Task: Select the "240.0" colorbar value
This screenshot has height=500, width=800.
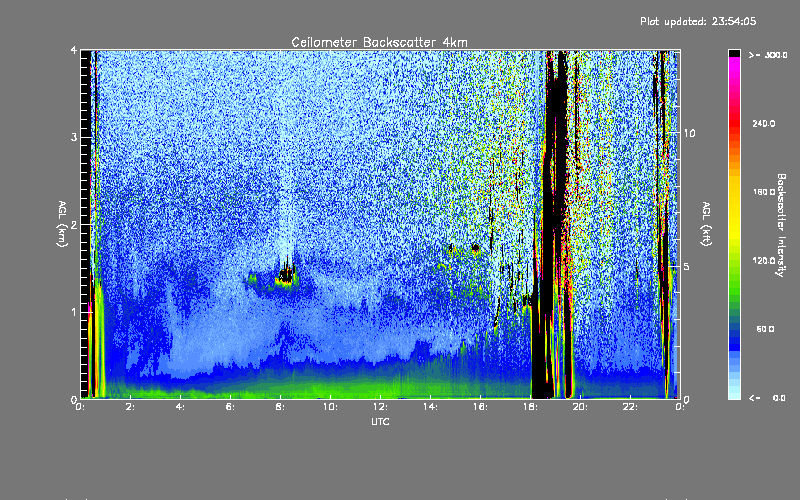Action: (x=764, y=123)
